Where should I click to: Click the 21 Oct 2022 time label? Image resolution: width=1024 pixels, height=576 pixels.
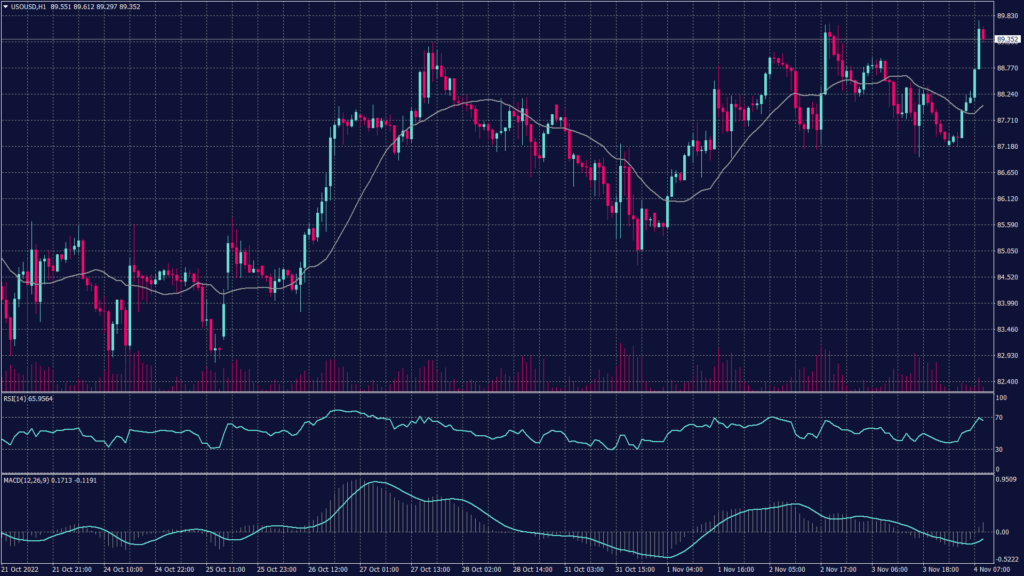coord(24,569)
